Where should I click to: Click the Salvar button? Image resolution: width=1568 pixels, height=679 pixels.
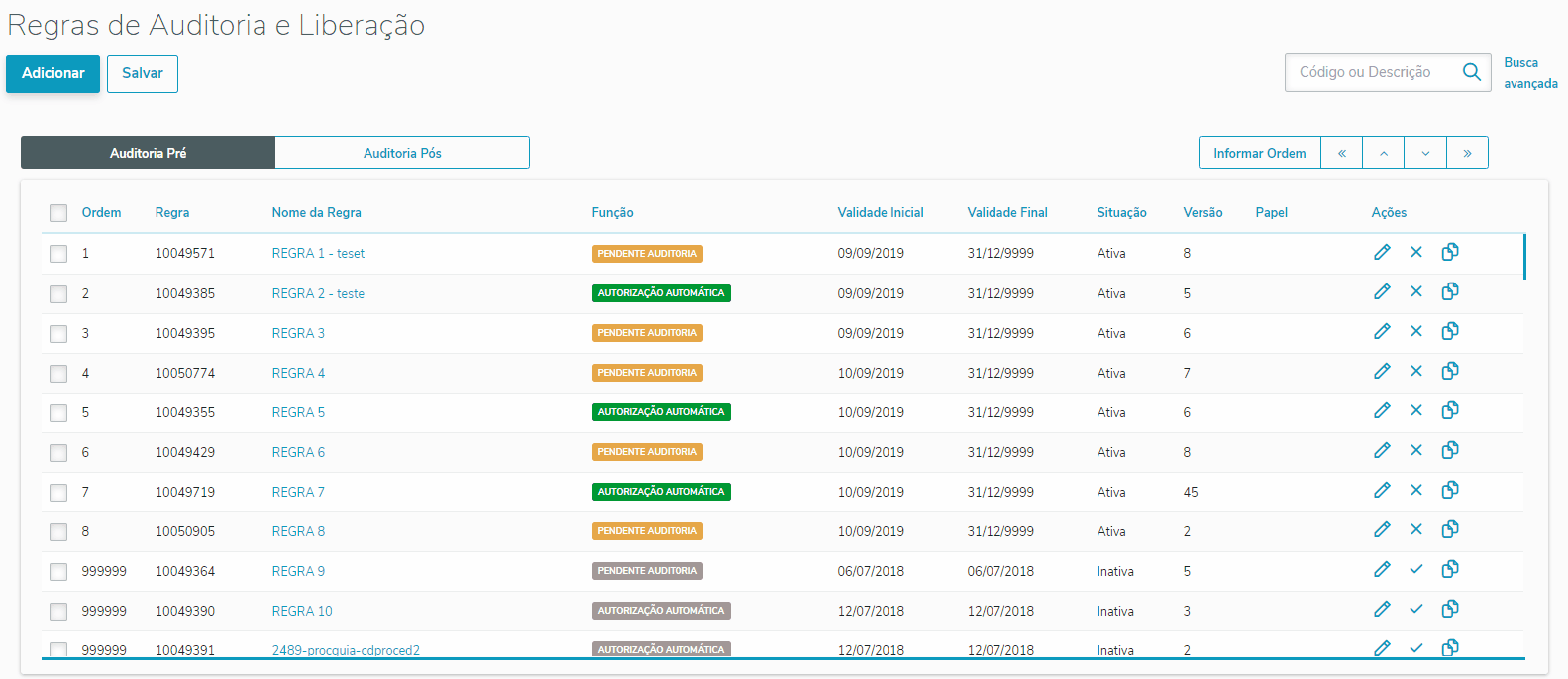click(x=143, y=73)
